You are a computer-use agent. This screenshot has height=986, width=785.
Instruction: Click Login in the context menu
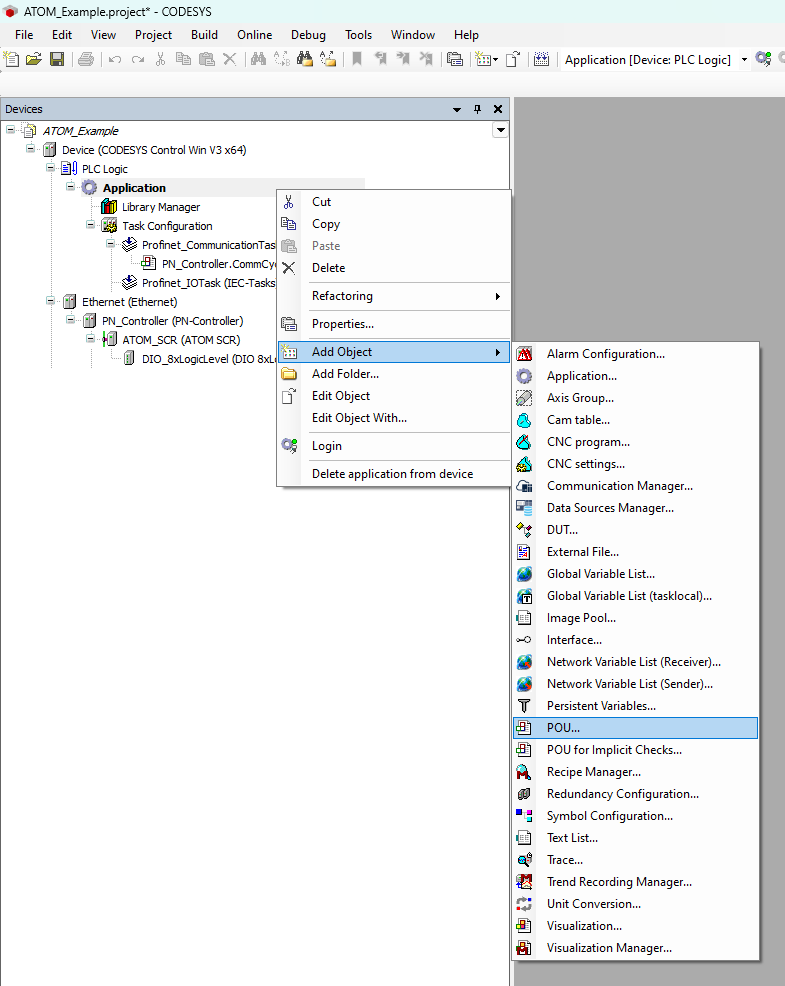point(326,446)
